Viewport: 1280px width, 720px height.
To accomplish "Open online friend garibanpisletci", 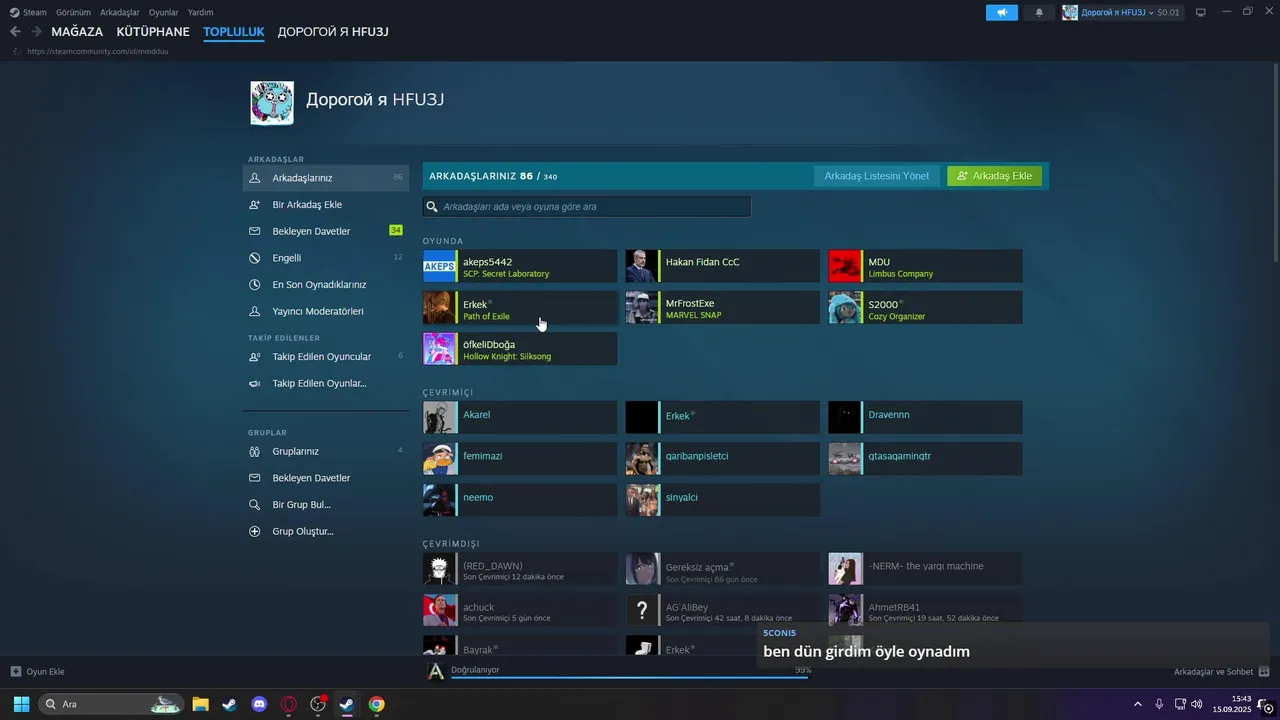I will coord(723,459).
